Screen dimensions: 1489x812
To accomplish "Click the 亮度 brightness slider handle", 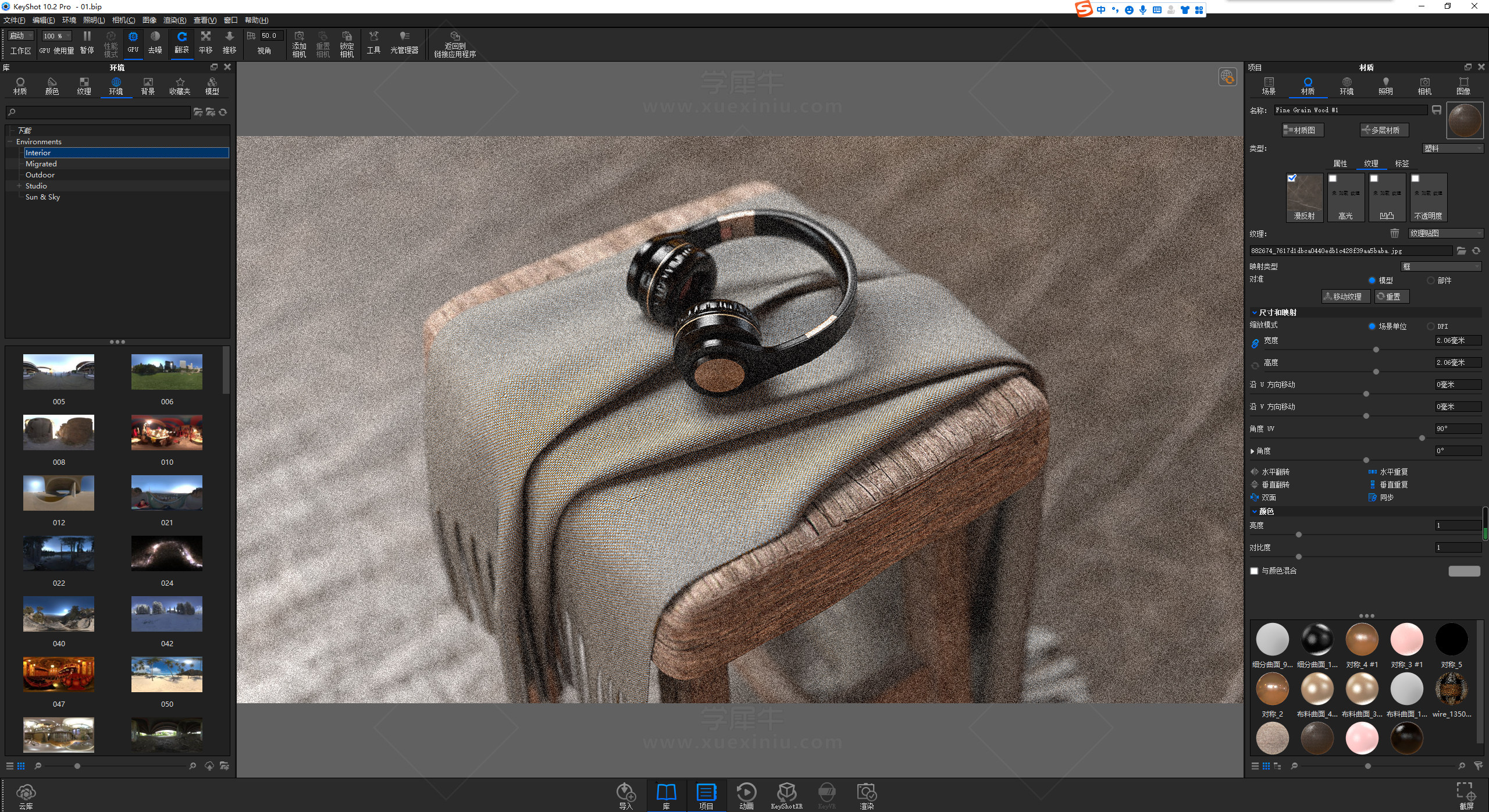I will coord(1298,535).
